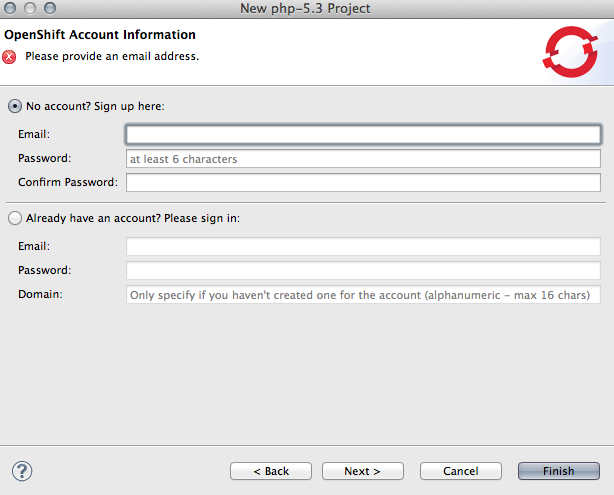Cancel the new project wizard
Screen dimensions: 614x495
click(460, 471)
